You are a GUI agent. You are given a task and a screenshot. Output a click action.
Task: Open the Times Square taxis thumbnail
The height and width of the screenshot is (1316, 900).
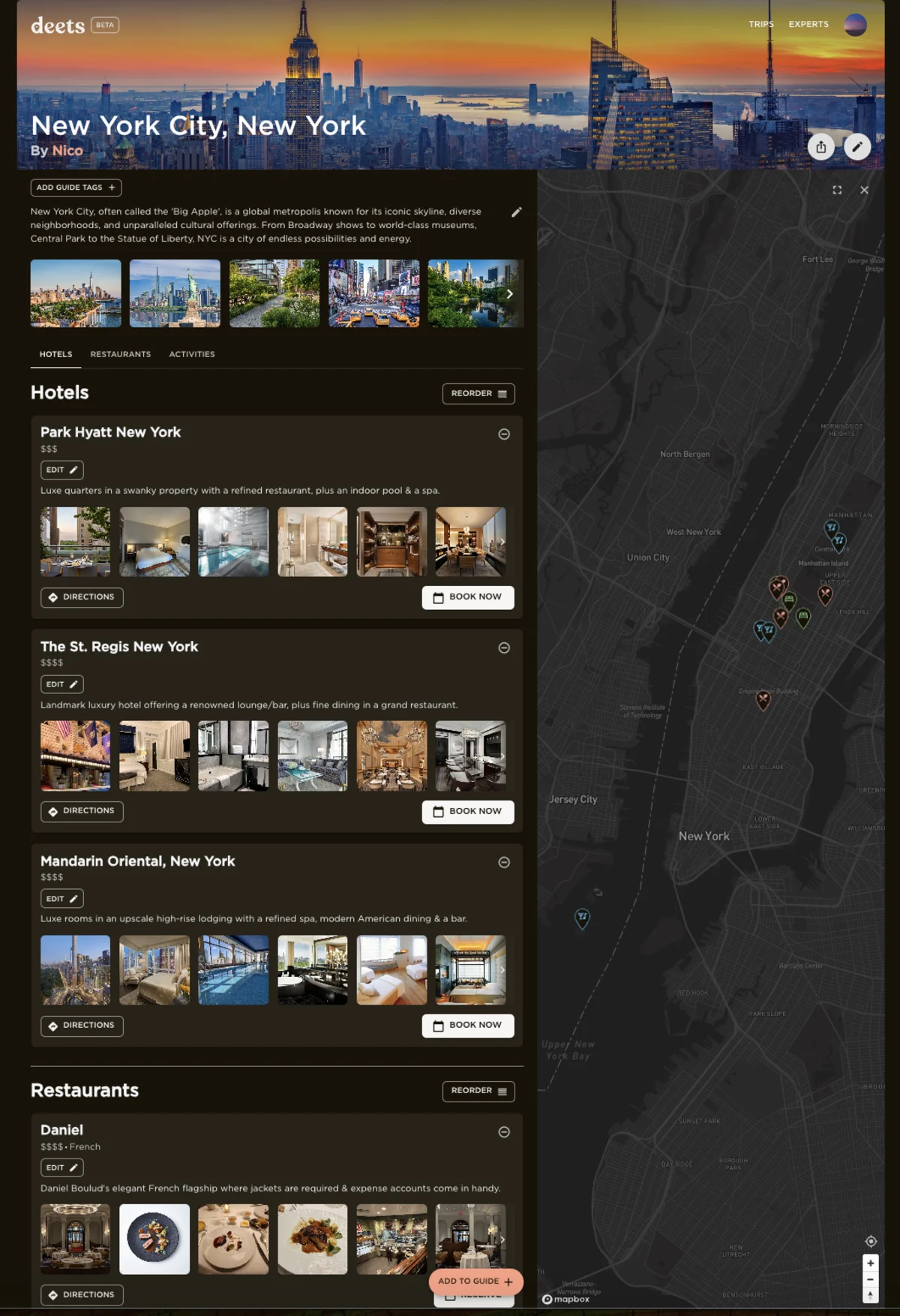coord(373,293)
